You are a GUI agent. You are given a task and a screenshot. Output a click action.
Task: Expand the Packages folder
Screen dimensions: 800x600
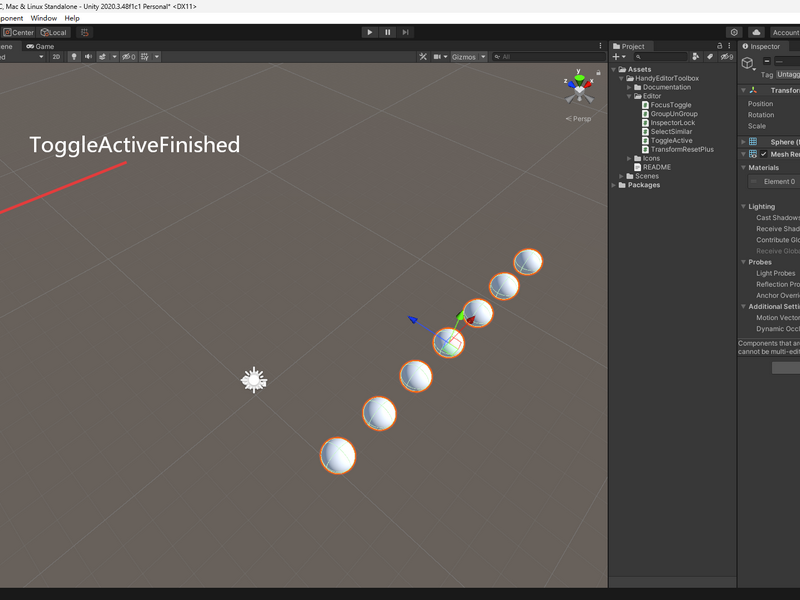click(614, 185)
